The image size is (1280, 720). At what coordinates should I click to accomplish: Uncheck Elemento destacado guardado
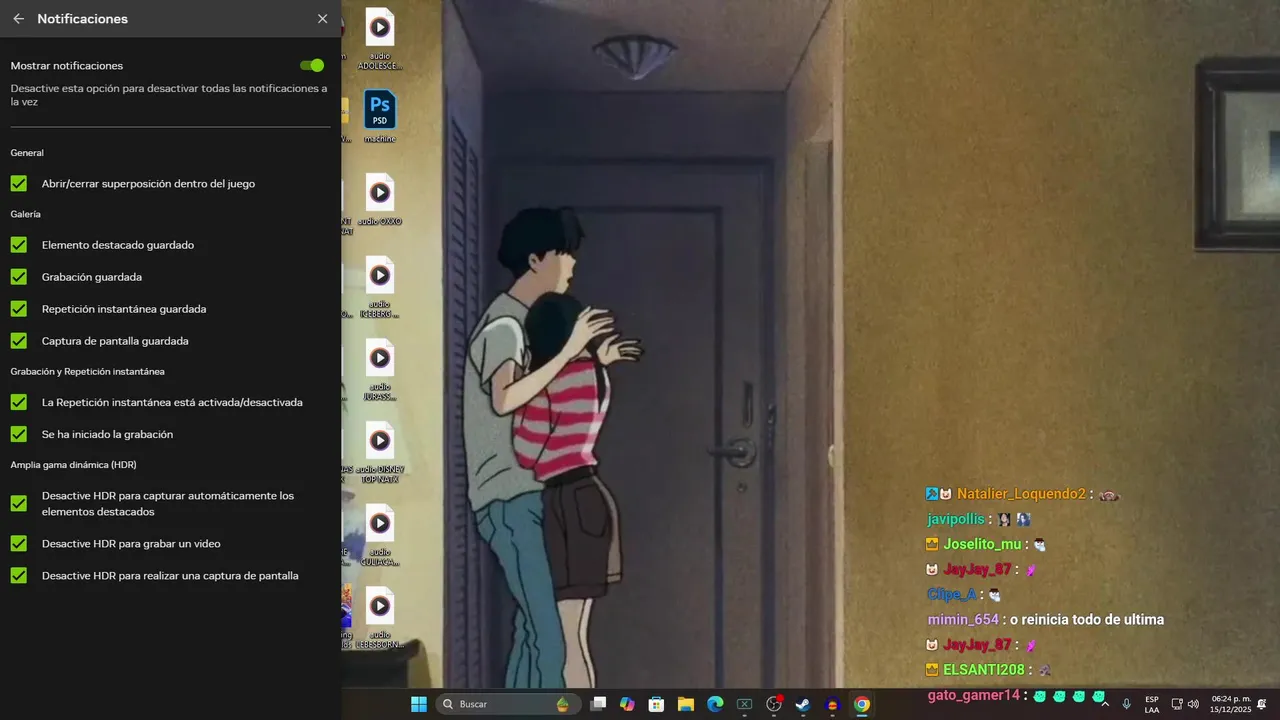tap(19, 244)
